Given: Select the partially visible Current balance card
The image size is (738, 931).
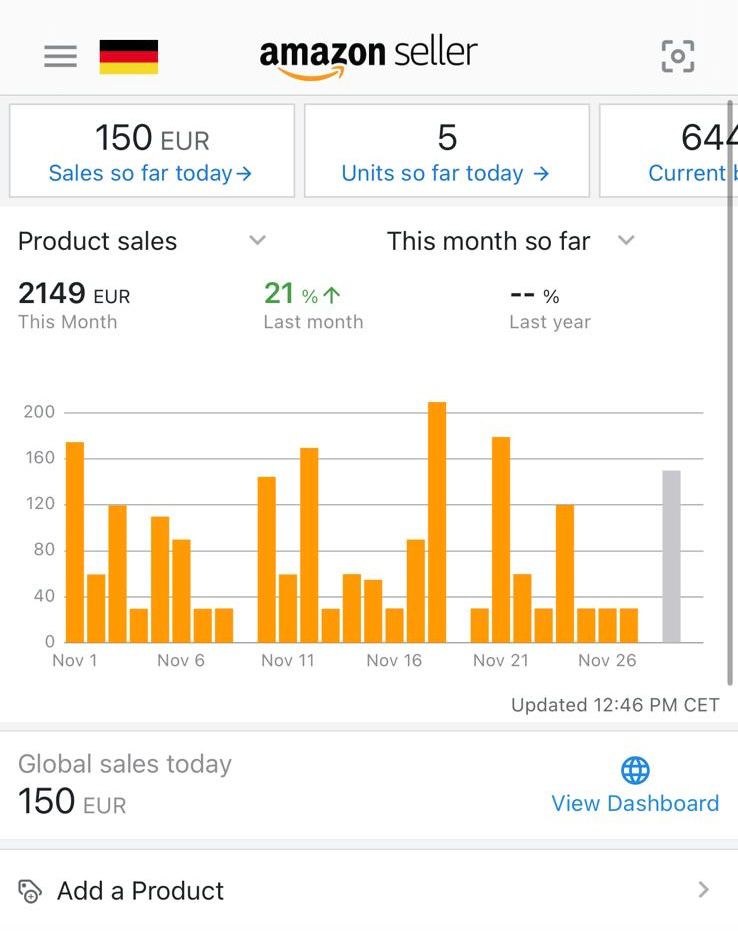Looking at the screenshot, I should click(668, 151).
